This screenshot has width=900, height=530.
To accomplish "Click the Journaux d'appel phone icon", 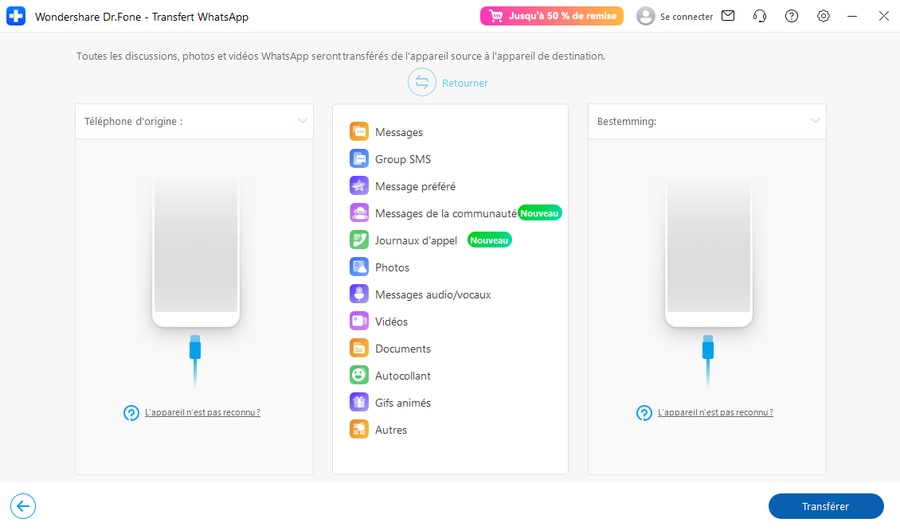I will coord(359,239).
